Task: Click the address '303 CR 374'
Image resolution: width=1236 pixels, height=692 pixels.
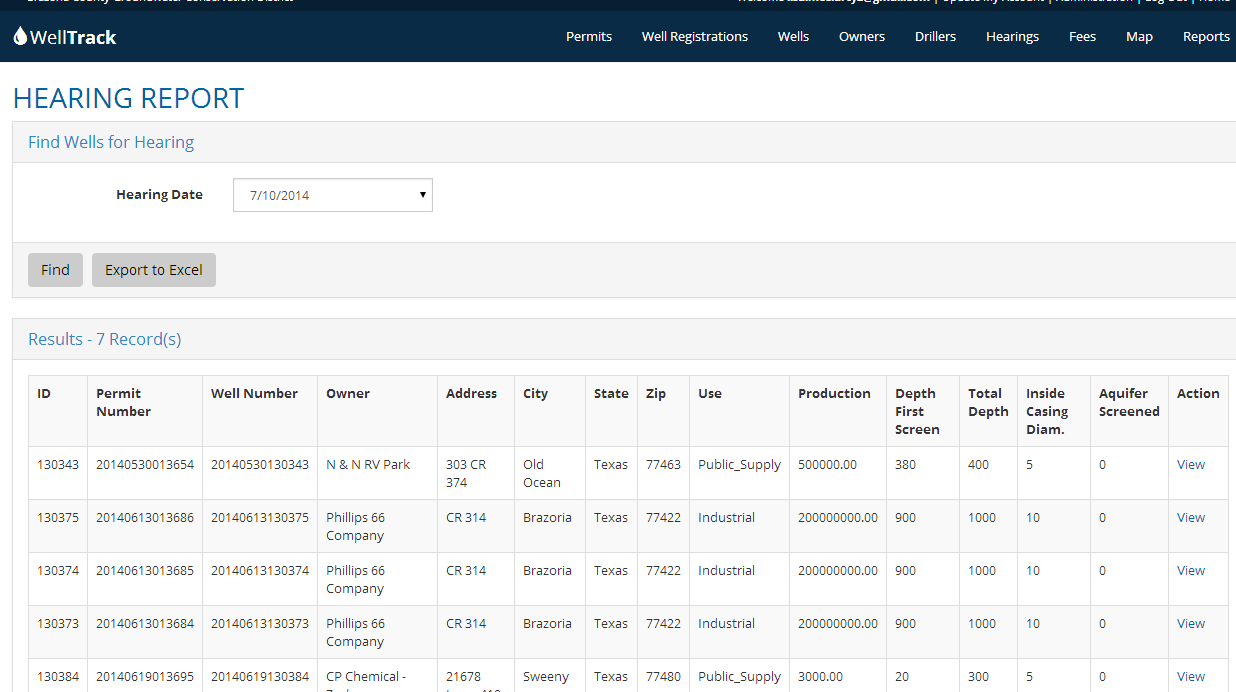Action: (x=466, y=473)
